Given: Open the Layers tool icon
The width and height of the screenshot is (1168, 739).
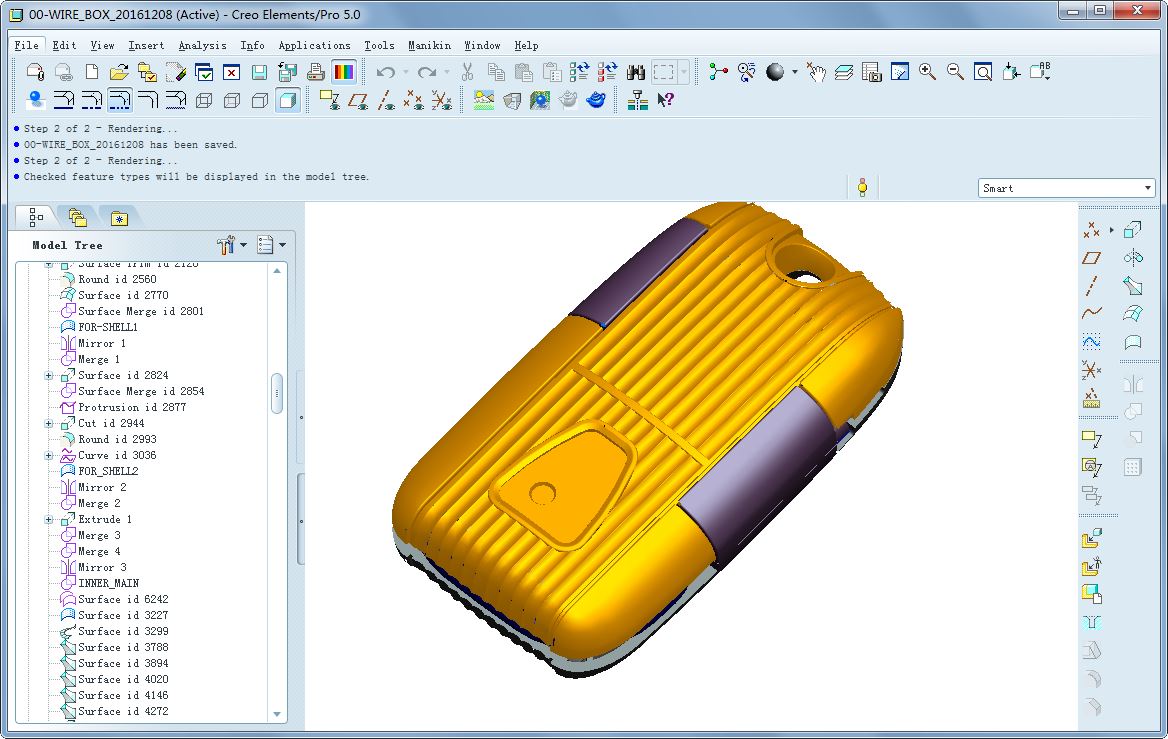Looking at the screenshot, I should [844, 72].
